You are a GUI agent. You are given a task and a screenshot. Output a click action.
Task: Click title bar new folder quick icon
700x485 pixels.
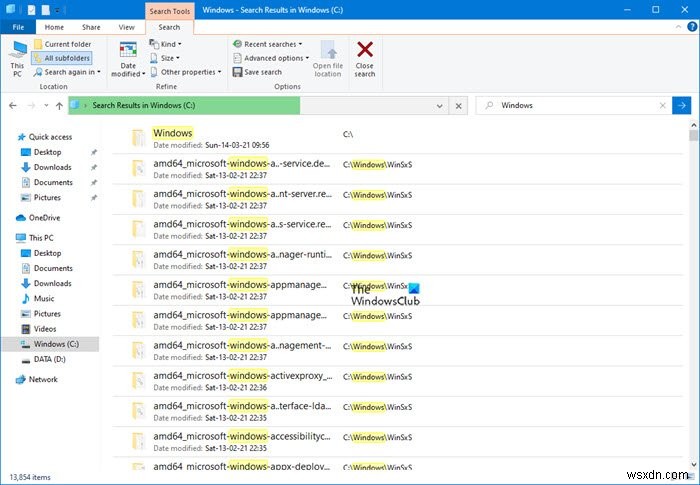(46, 10)
